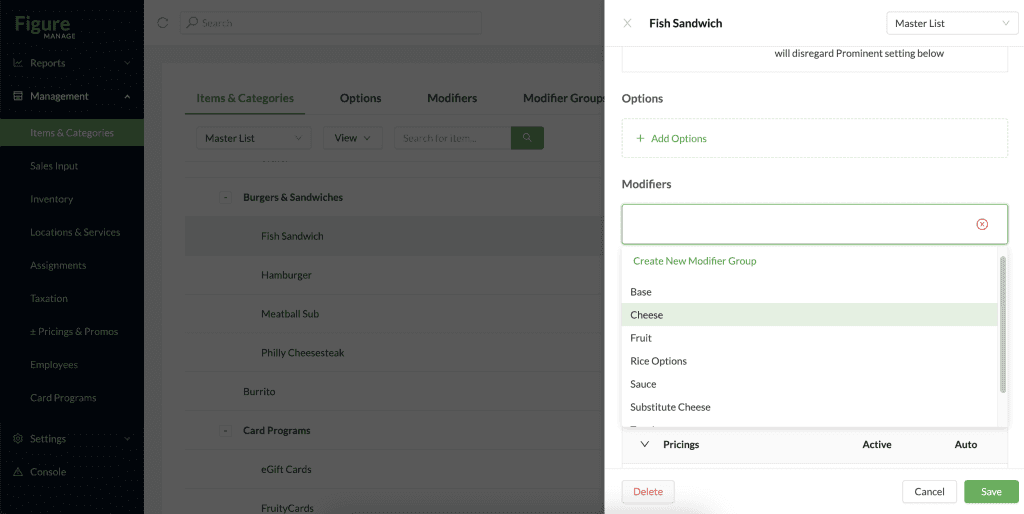Click Create New Modifier Group link

[694, 261]
